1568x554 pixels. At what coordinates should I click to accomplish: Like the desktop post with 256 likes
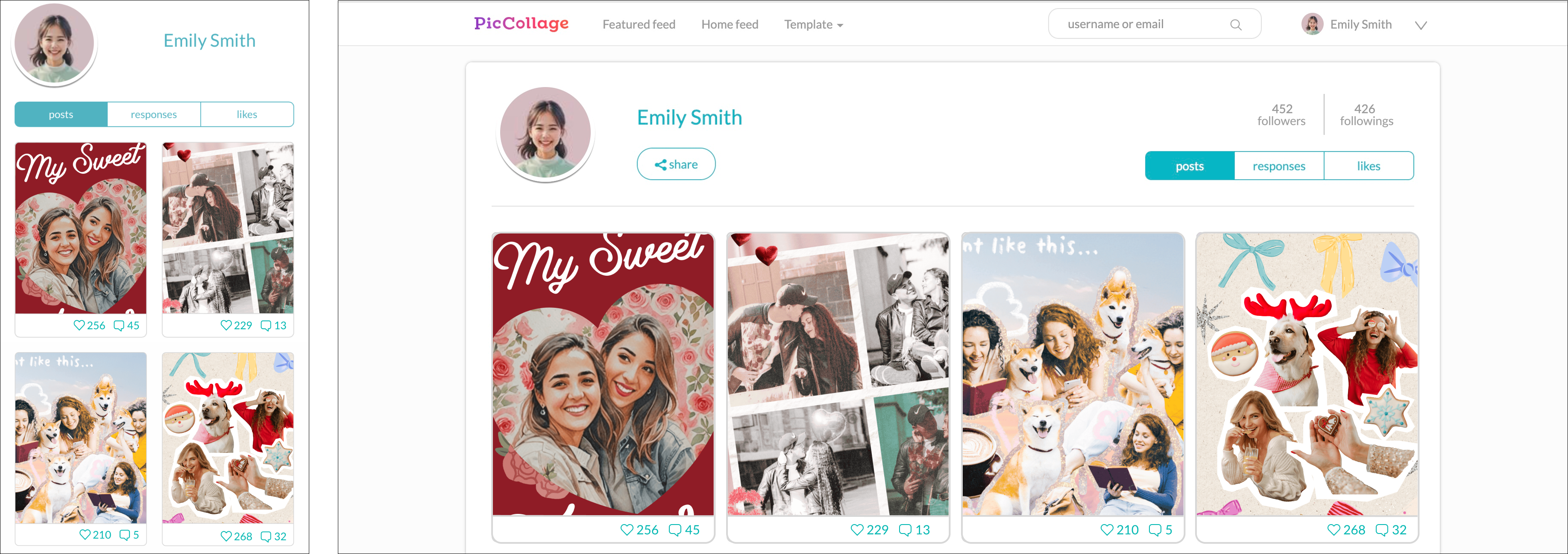[626, 530]
